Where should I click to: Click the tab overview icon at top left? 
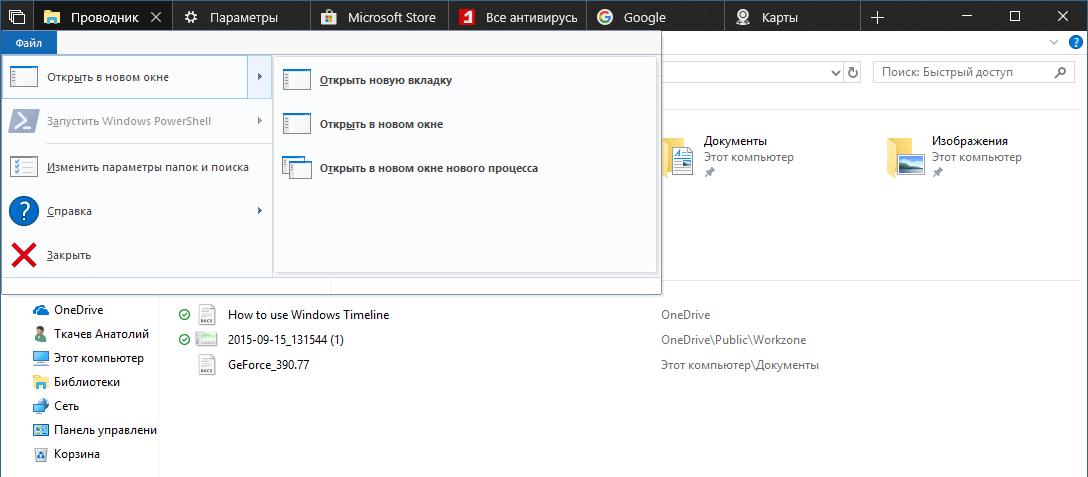pyautogui.click(x=17, y=17)
